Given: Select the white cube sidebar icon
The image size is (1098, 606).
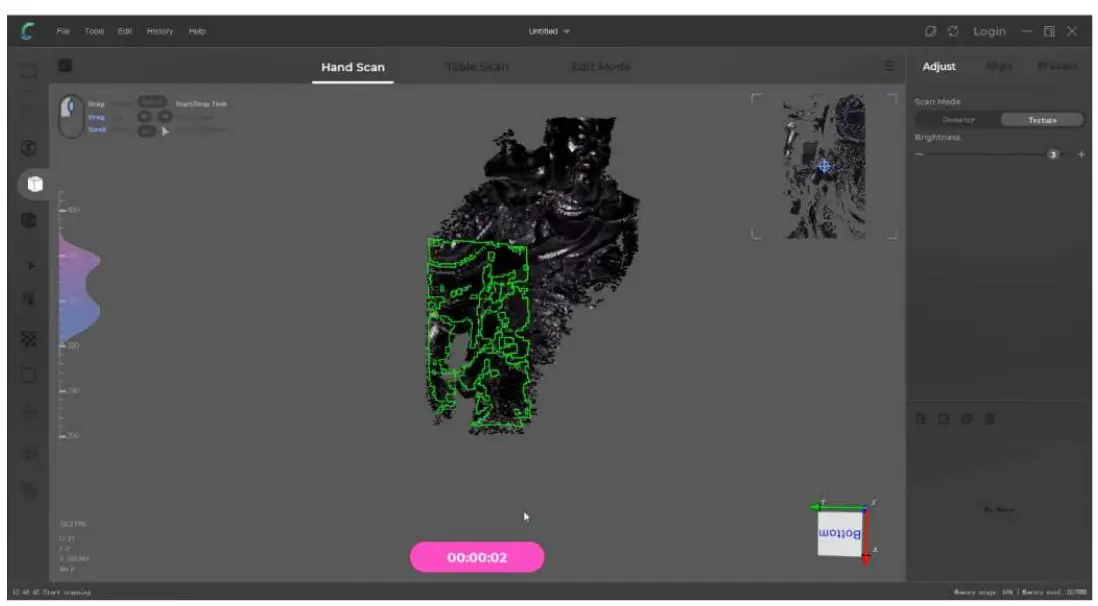Looking at the screenshot, I should point(34,184).
